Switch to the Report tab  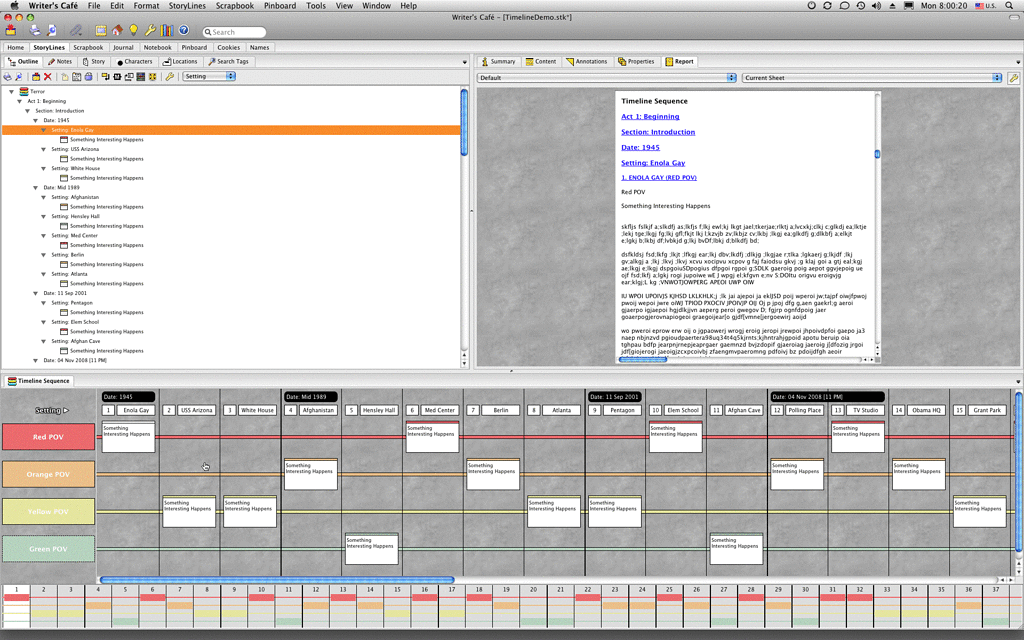pos(679,61)
